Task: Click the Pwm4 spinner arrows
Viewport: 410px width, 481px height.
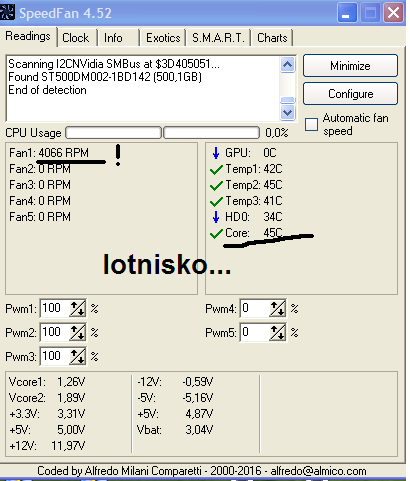Action: 277,308
